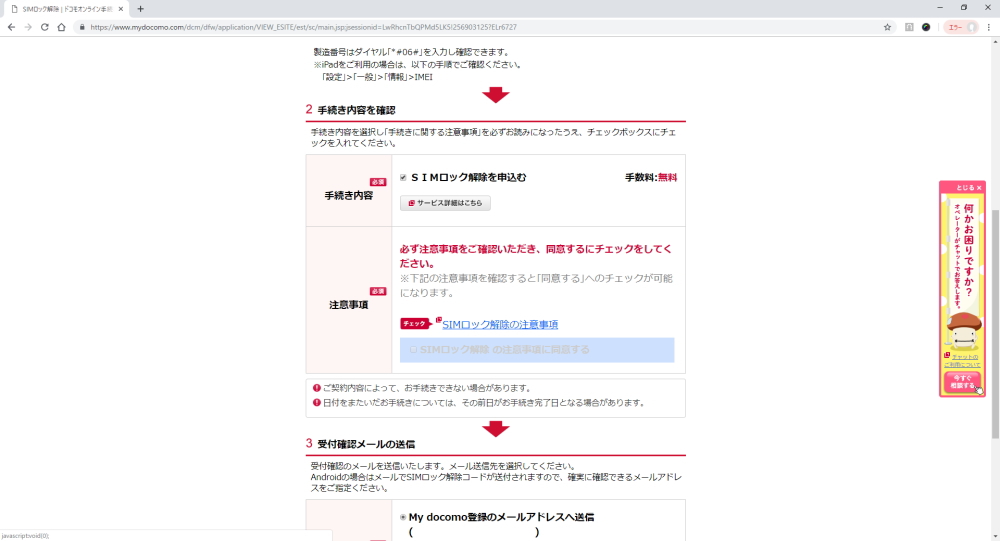
Task: Click the サービス詳細はこちら button
Action: coord(445,203)
